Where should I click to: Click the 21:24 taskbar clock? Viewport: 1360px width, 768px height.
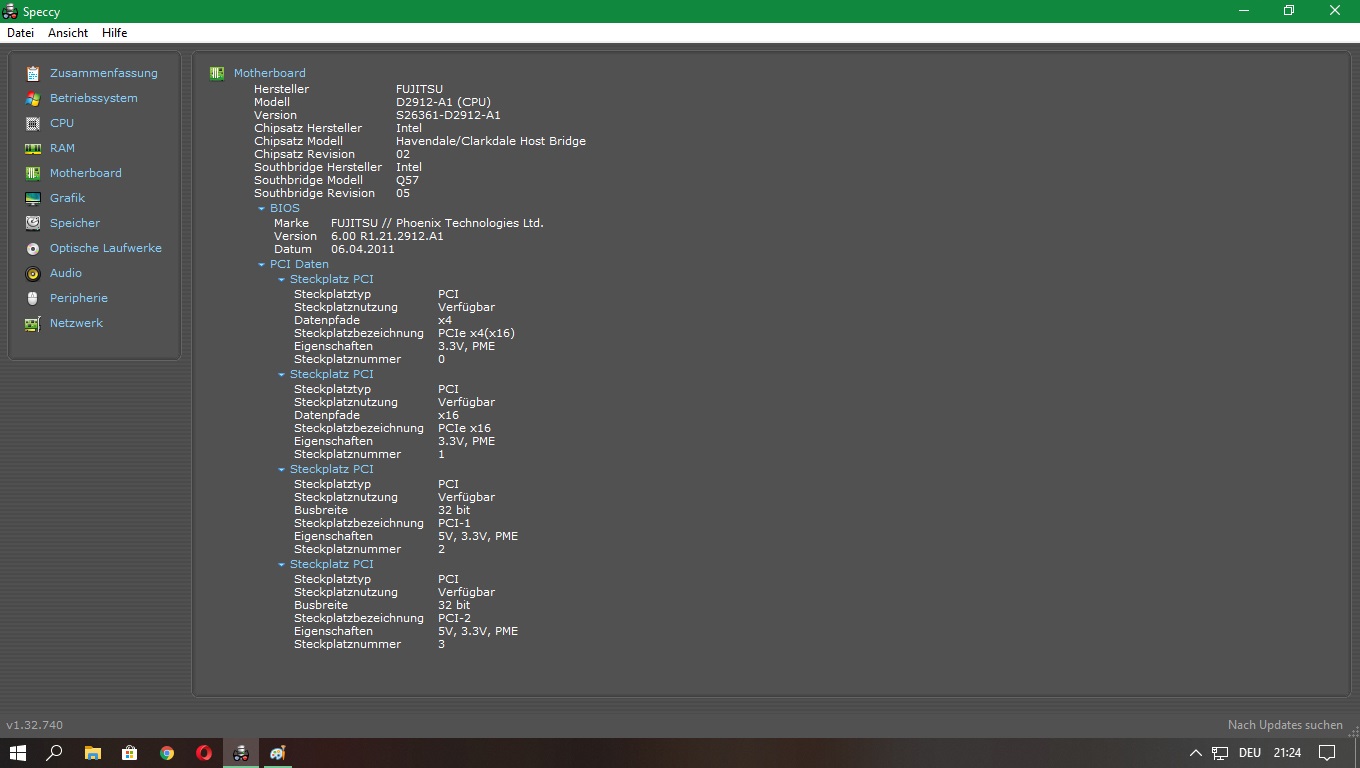tap(1288, 753)
